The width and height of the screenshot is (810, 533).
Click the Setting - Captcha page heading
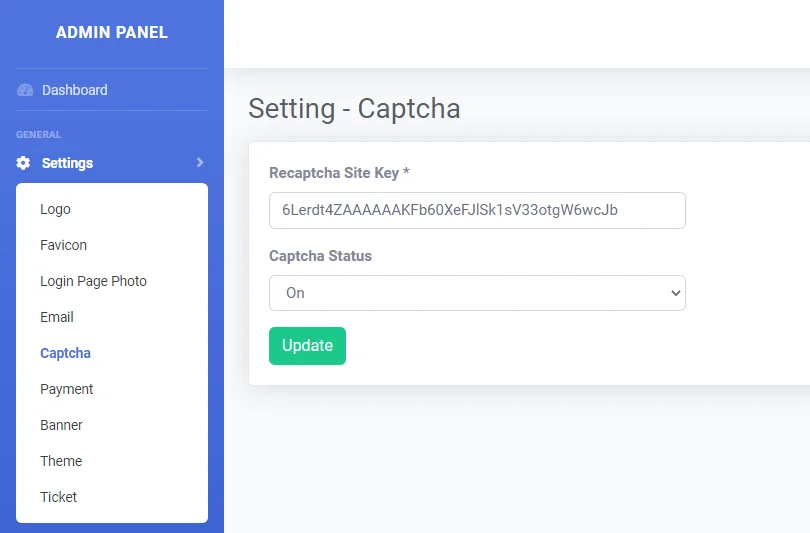pyautogui.click(x=354, y=108)
